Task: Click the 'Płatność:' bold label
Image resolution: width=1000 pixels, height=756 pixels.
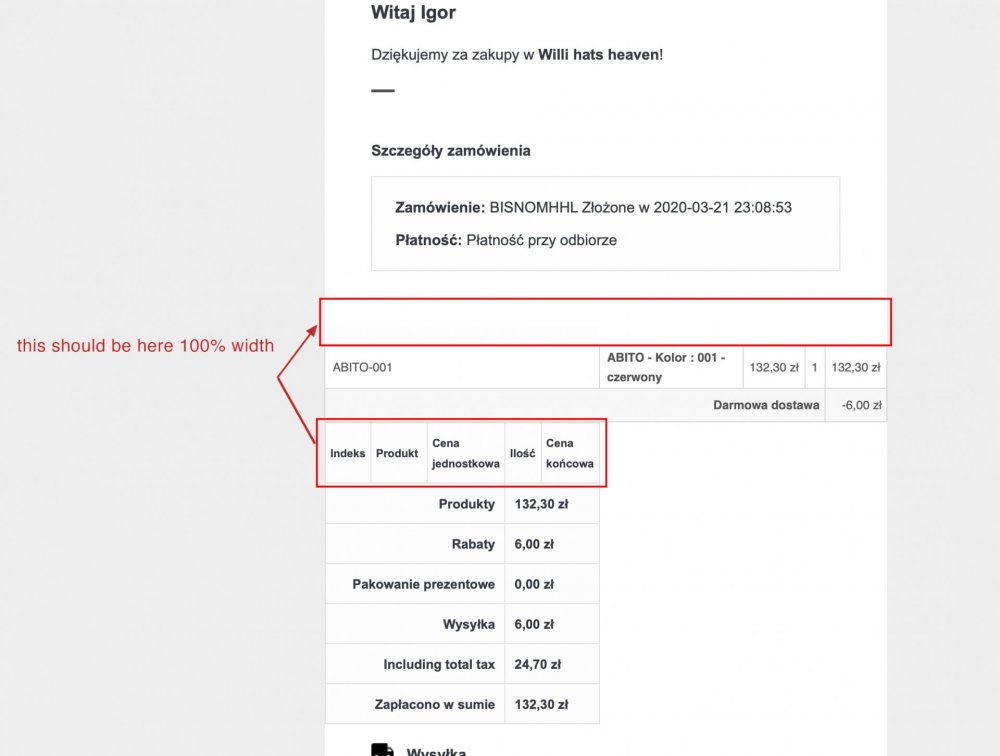Action: click(x=429, y=241)
